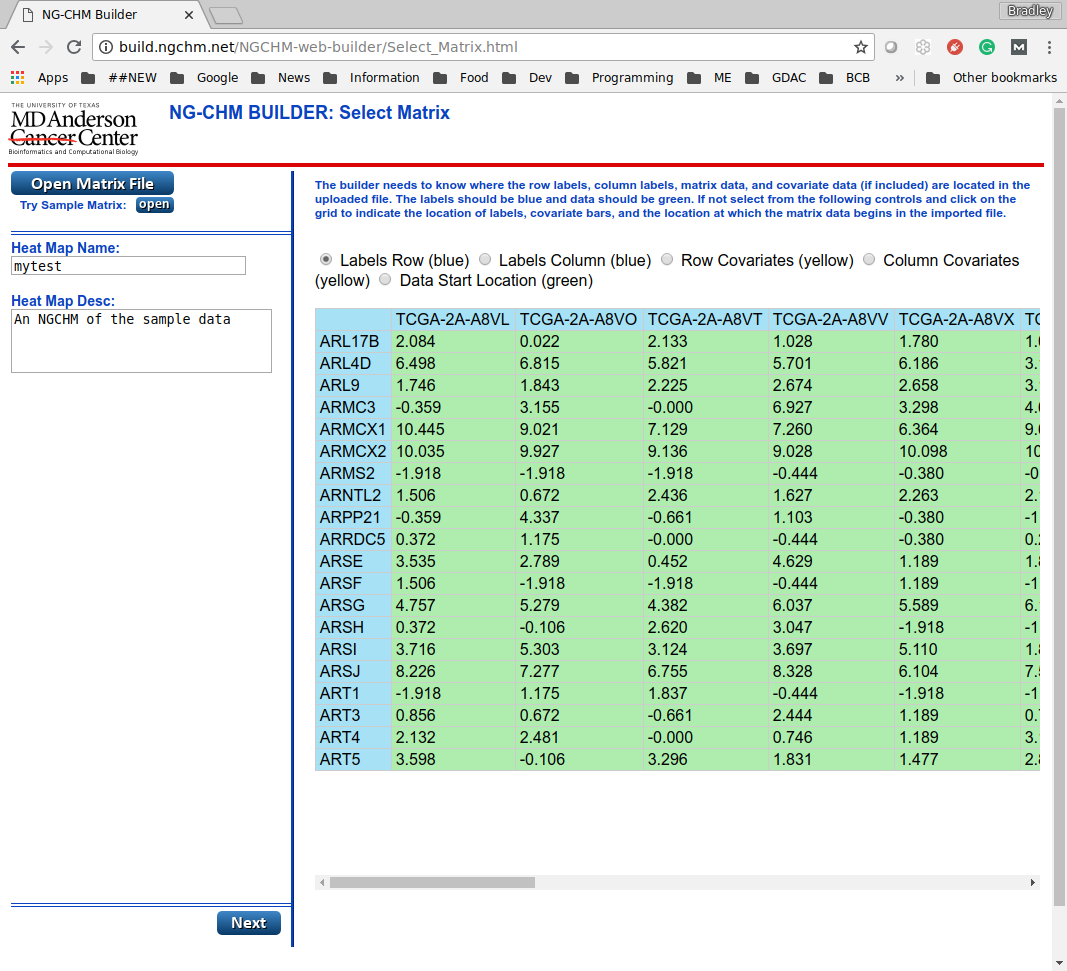The width and height of the screenshot is (1067, 971).
Task: Open the Information bookmark folder
Action: tap(372, 78)
